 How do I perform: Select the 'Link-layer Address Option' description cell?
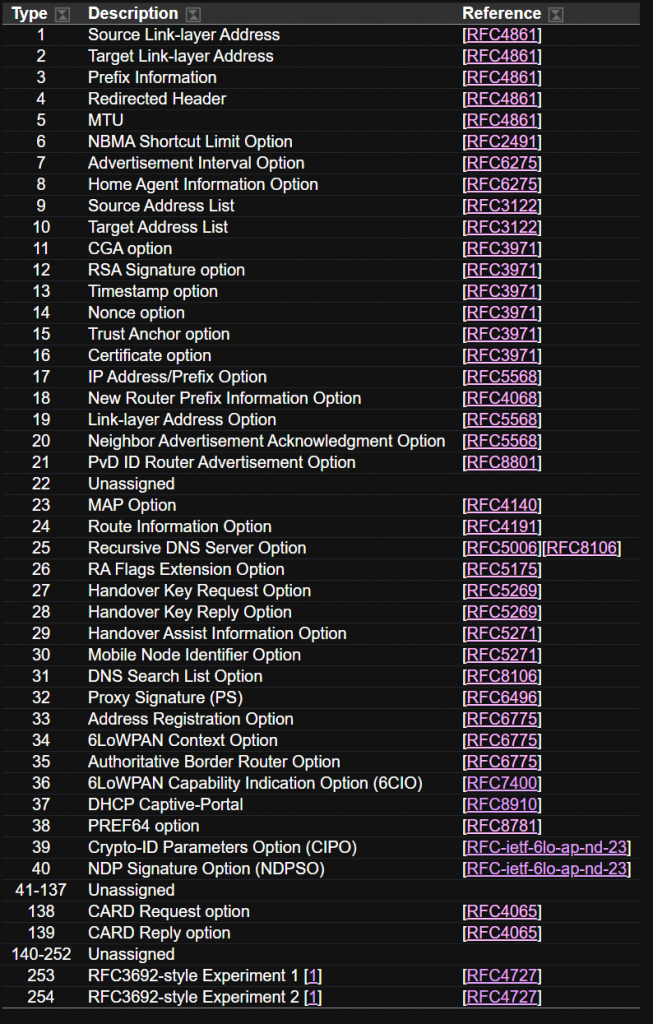pyautogui.click(x=182, y=420)
